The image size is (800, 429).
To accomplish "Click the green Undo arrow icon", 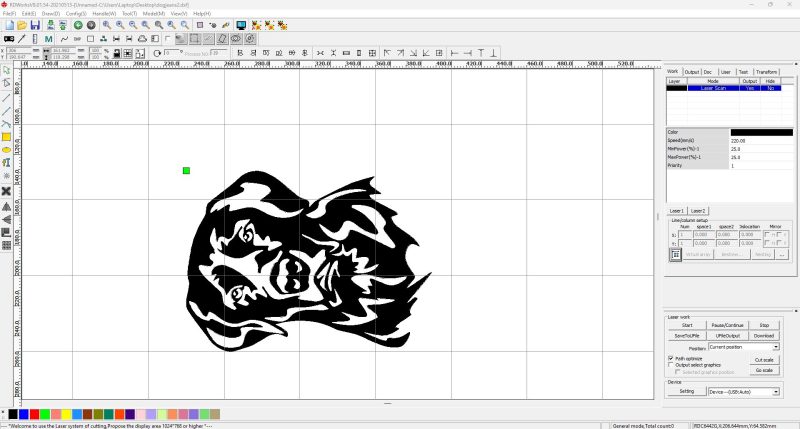I will [78, 25].
